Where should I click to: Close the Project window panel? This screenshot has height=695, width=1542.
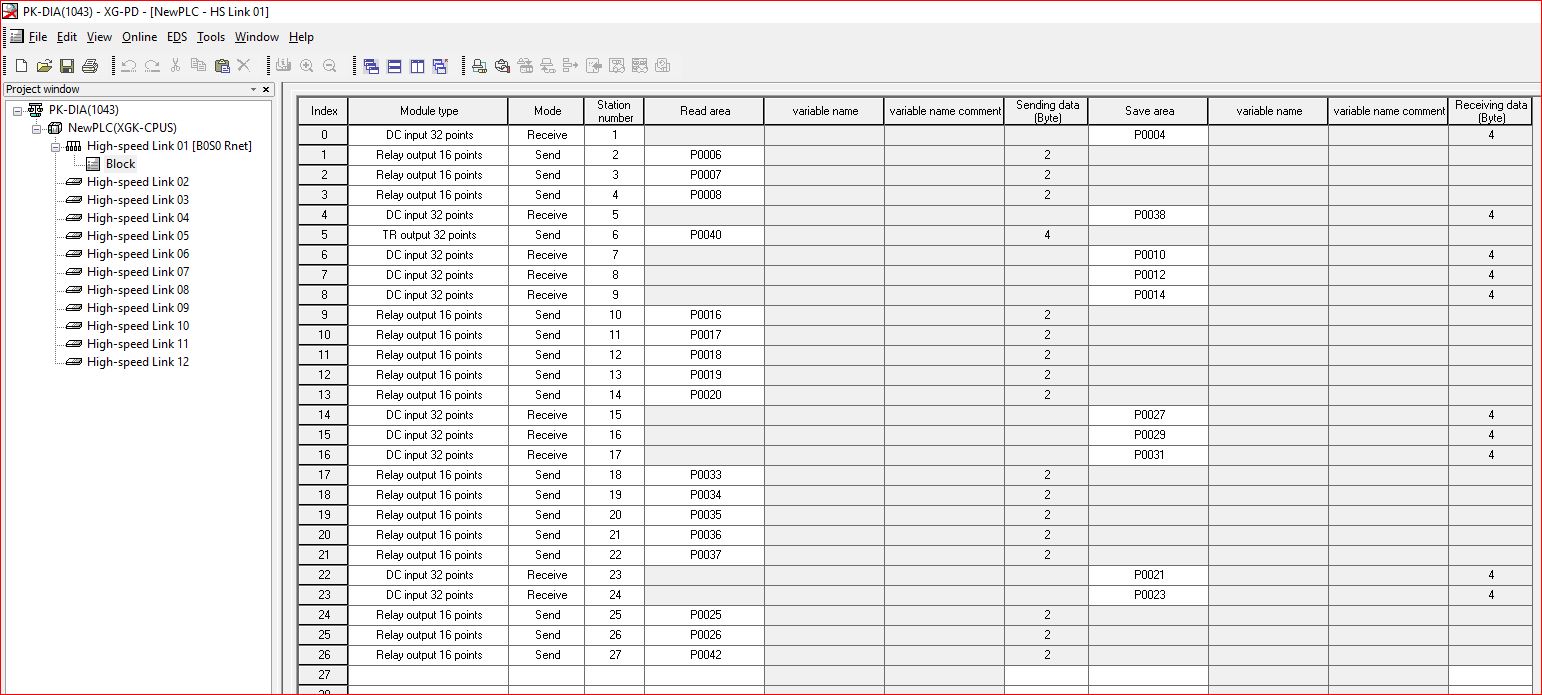point(265,90)
